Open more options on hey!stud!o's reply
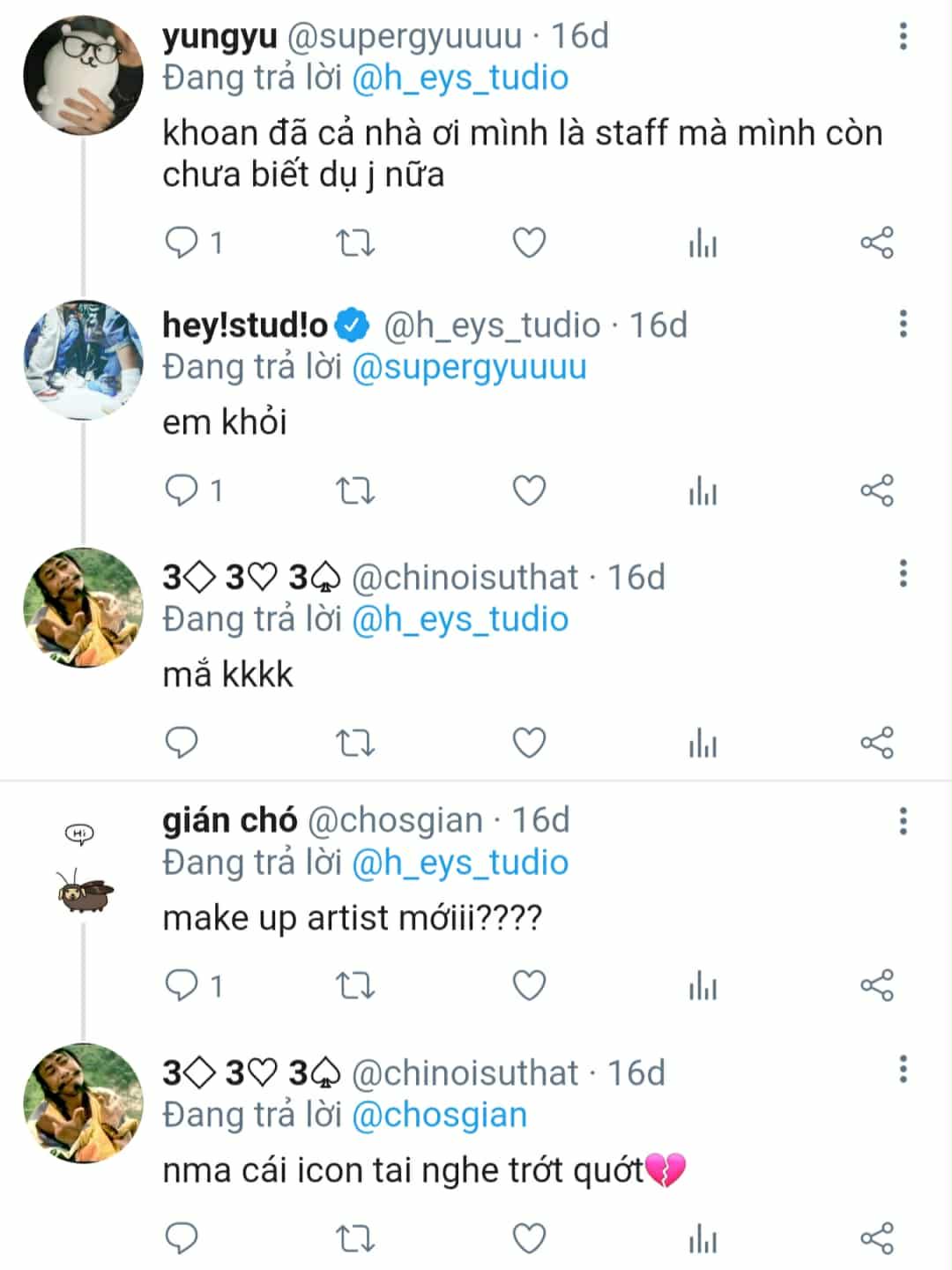 pyautogui.click(x=903, y=325)
